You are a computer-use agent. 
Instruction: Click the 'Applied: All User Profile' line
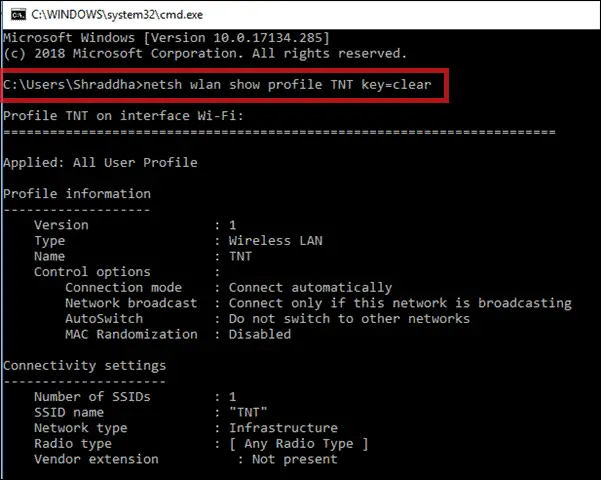[x=100, y=163]
